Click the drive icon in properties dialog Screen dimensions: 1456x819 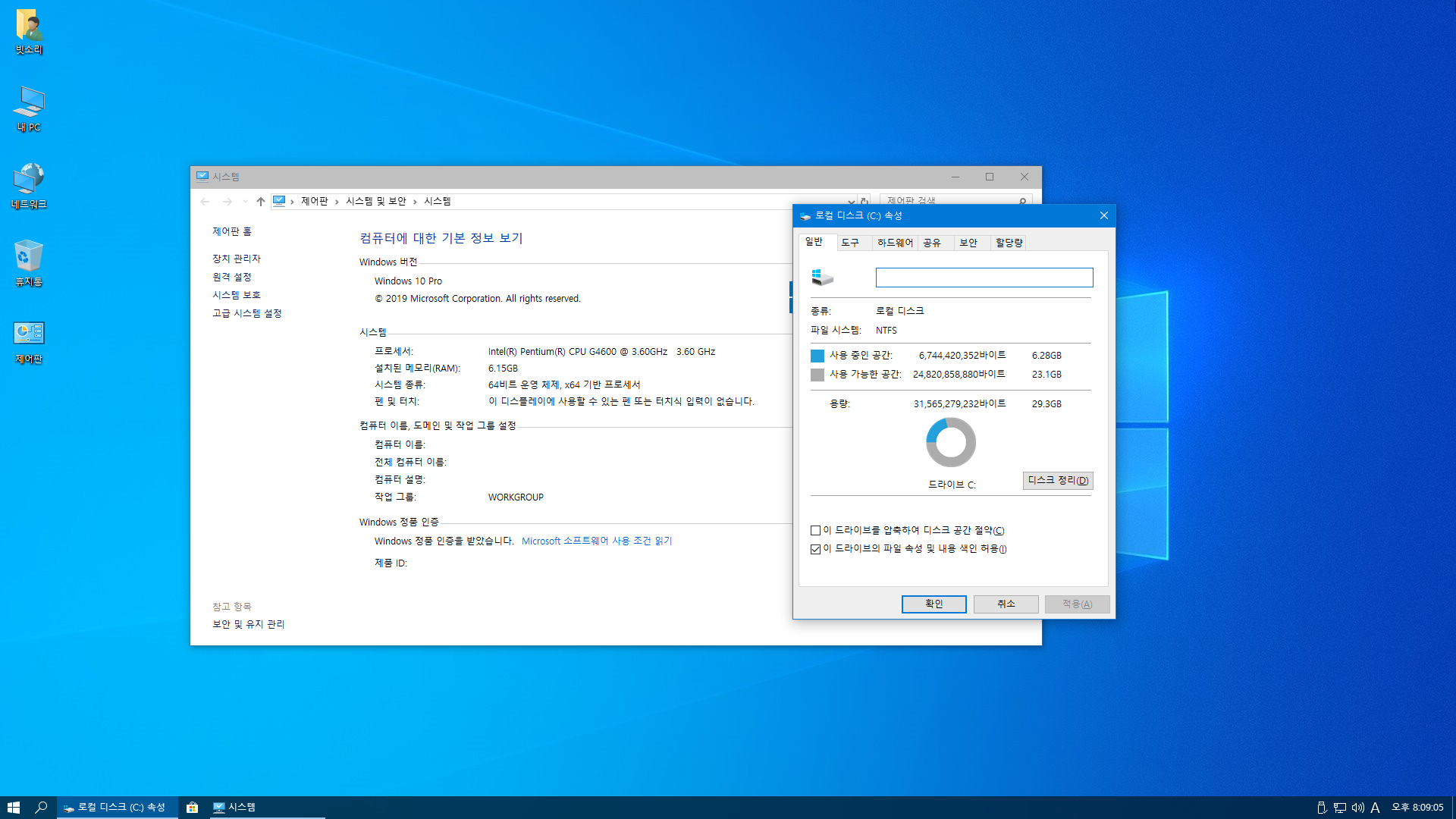[822, 278]
